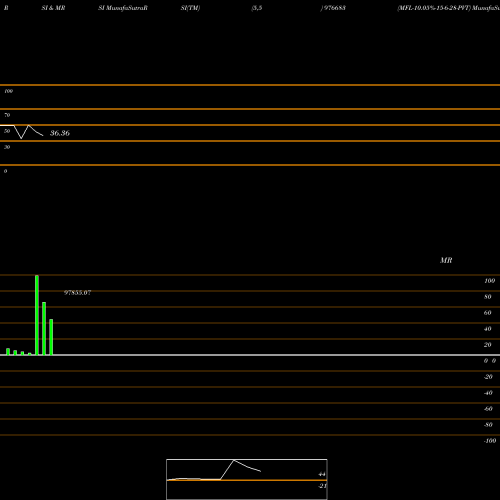Click the header text 'SI MunafaSutraR'
500x500 pixels.
coord(123,8)
